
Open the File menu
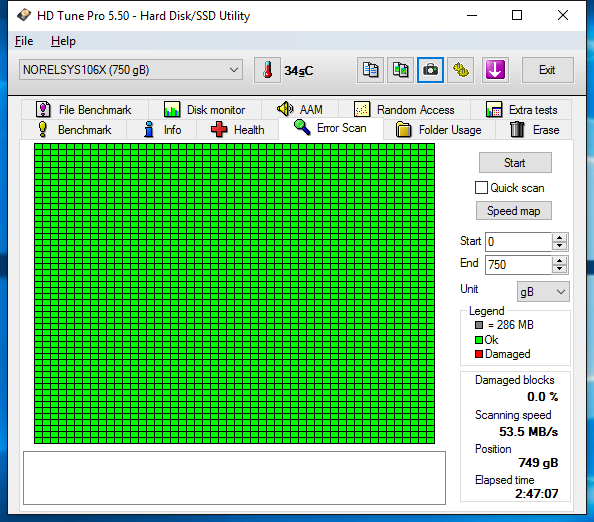coord(24,41)
